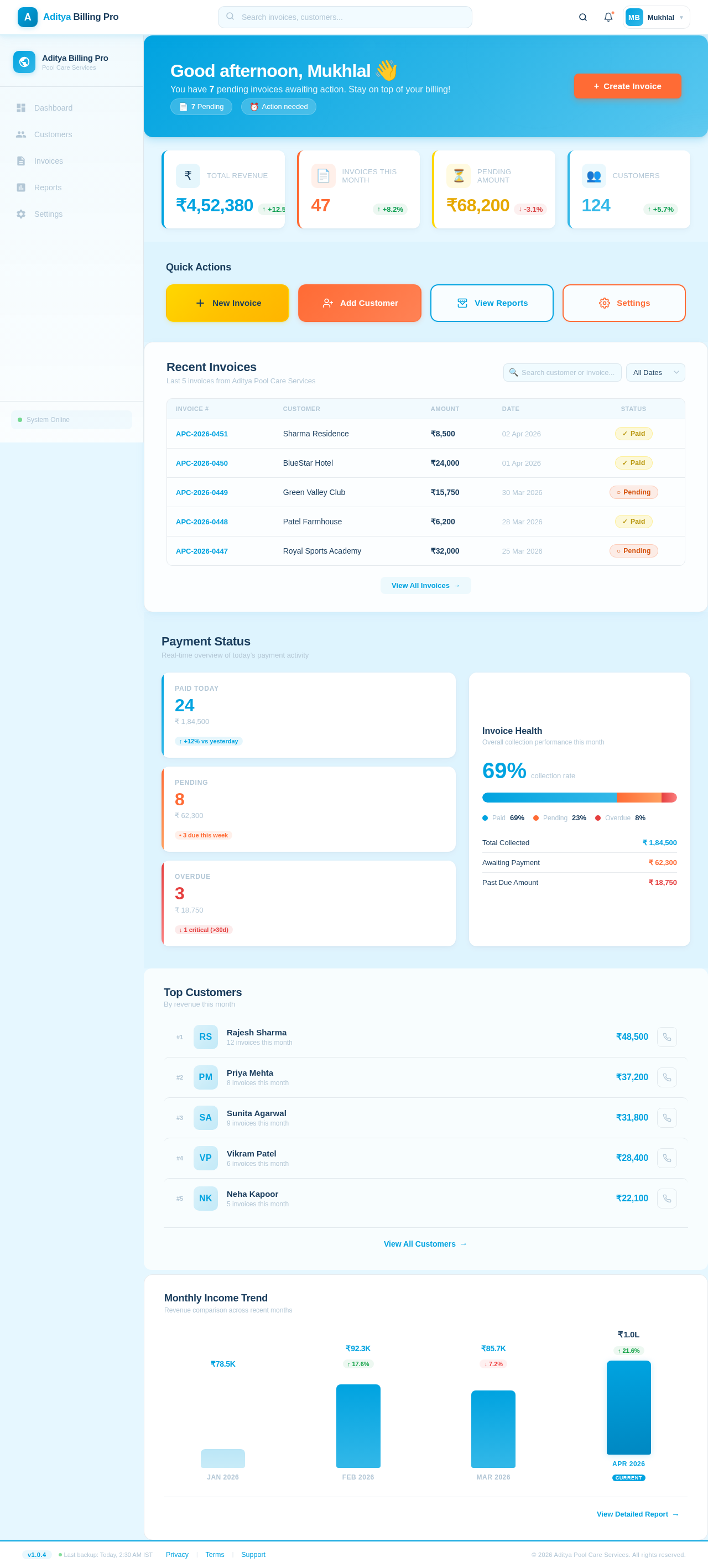Click the PM avatar for Priya Mehta
The width and height of the screenshot is (708, 1568).
pyautogui.click(x=206, y=1077)
